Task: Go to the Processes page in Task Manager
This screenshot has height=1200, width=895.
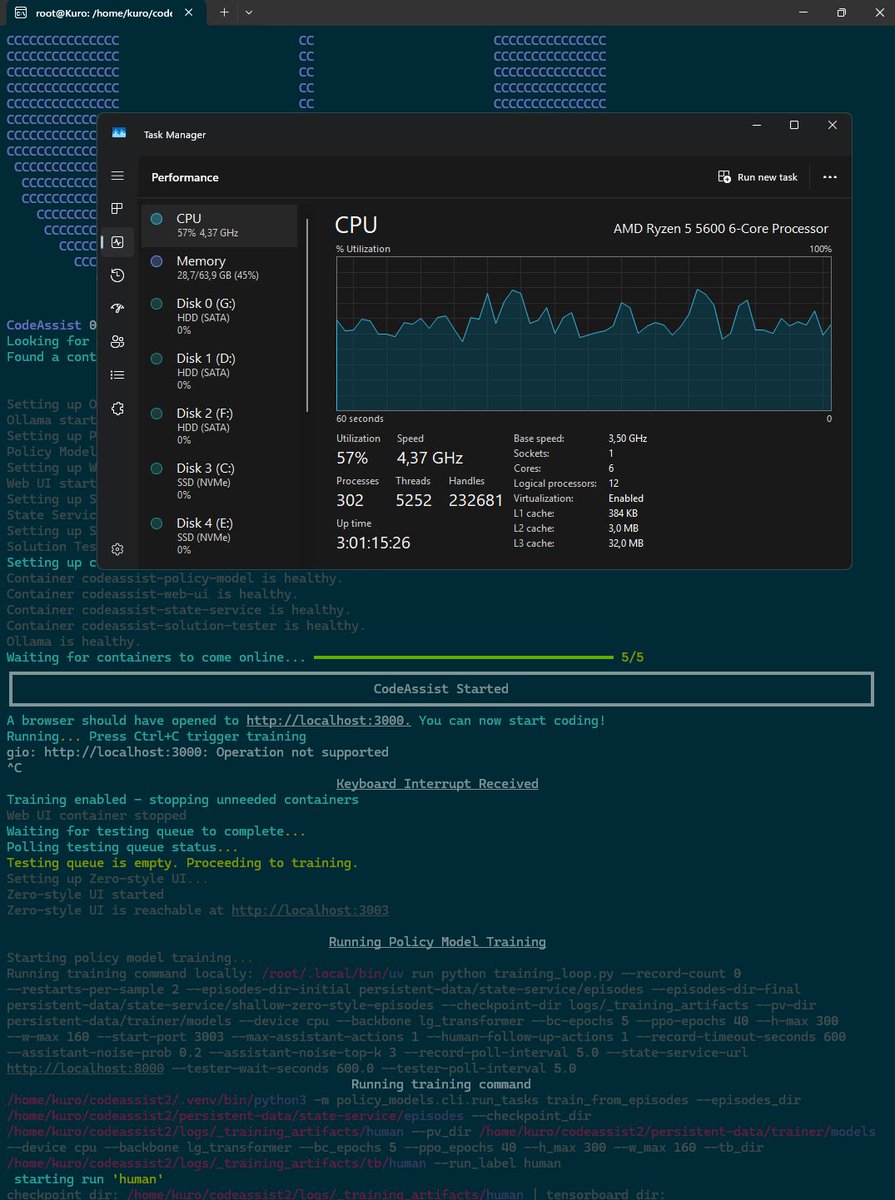Action: (x=118, y=209)
